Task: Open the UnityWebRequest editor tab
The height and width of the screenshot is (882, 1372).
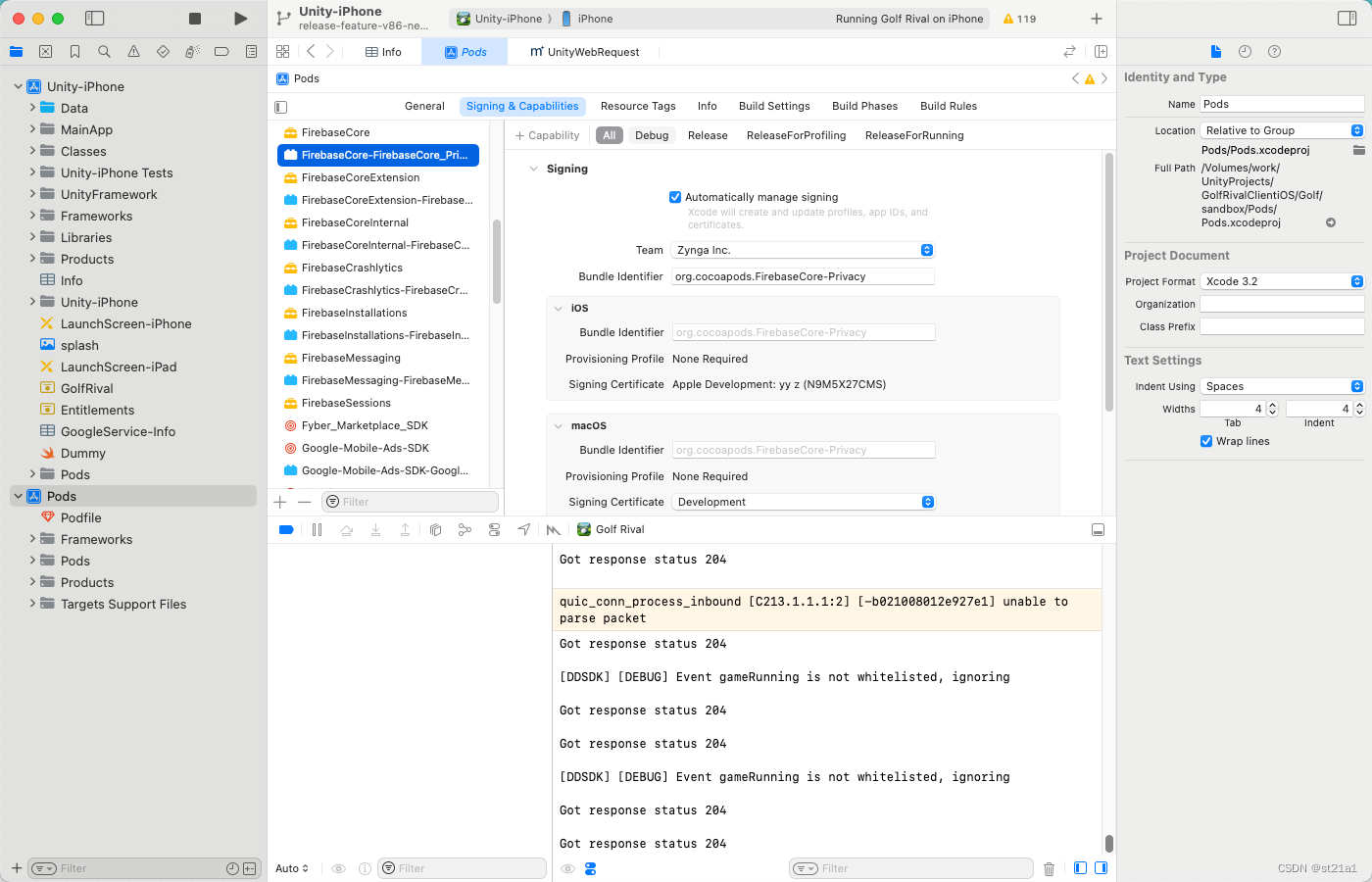Action: [x=585, y=52]
